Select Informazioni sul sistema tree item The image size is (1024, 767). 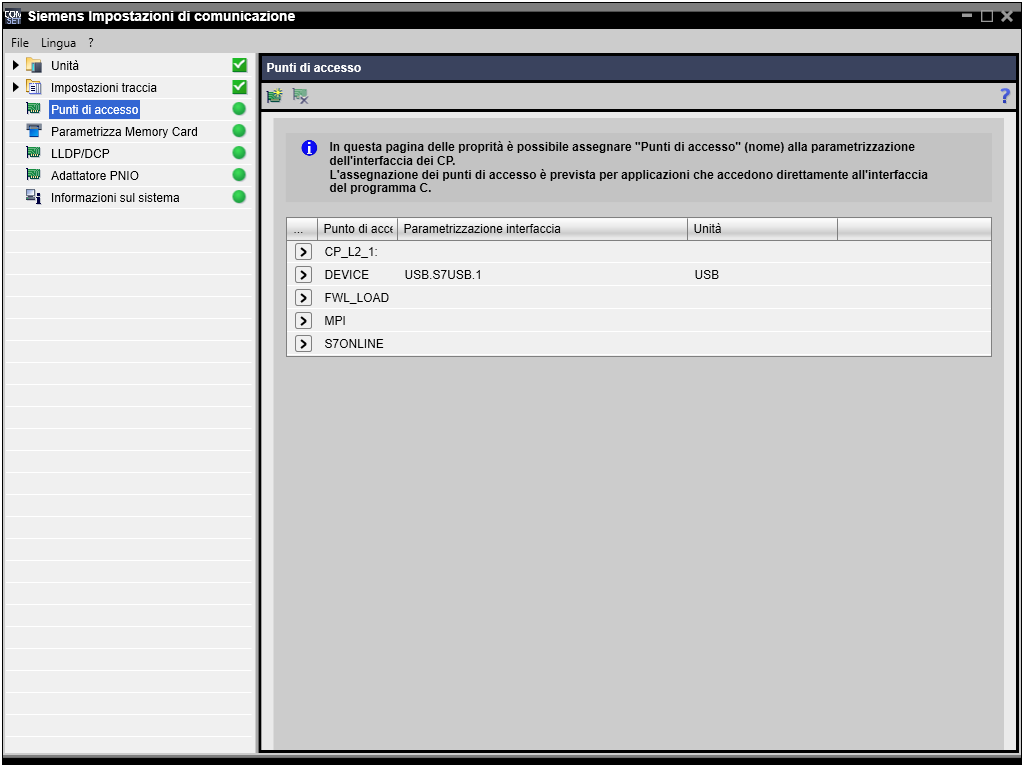[115, 197]
